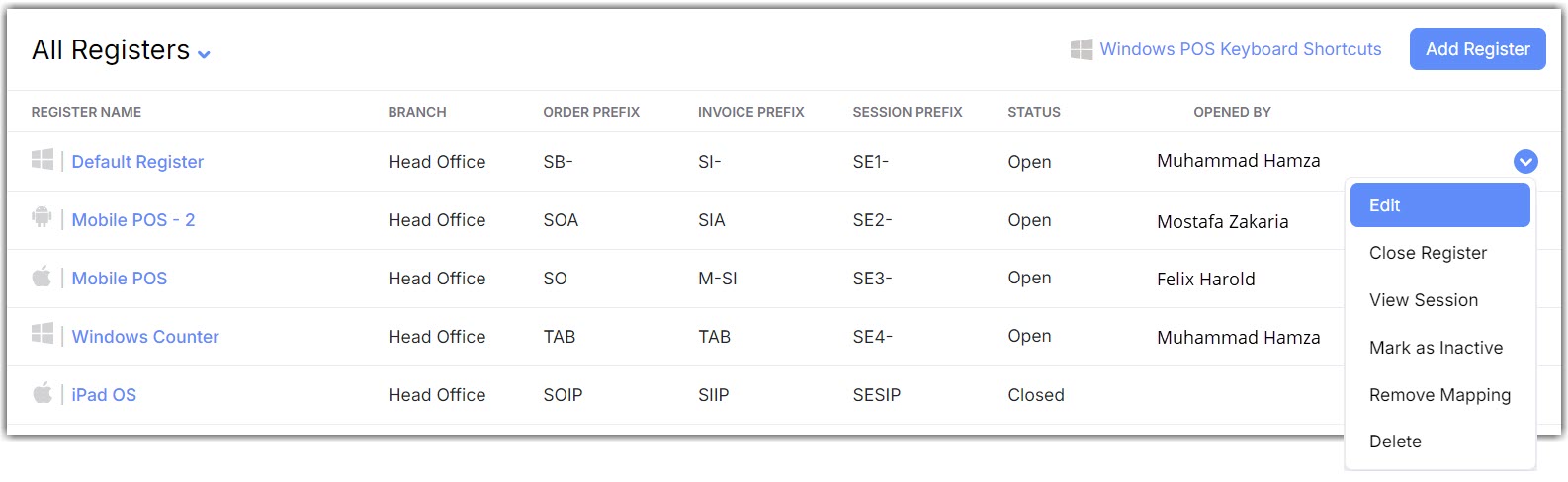Open Windows POS Keyboard Shortcuts link
The width and height of the screenshot is (1568, 482).
[1240, 49]
